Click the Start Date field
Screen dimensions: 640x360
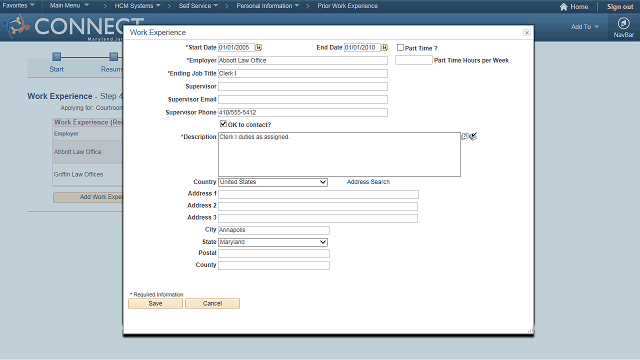click(236, 48)
